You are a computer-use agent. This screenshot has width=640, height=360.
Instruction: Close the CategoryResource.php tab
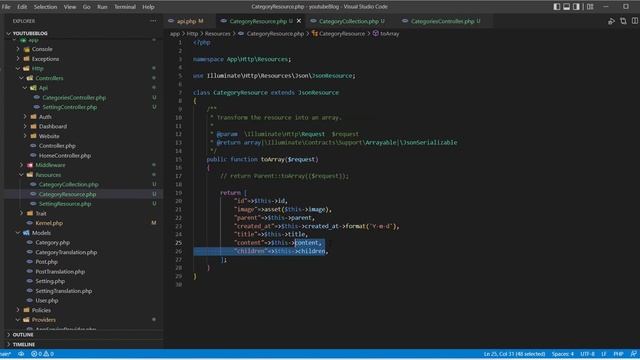coord(299,21)
